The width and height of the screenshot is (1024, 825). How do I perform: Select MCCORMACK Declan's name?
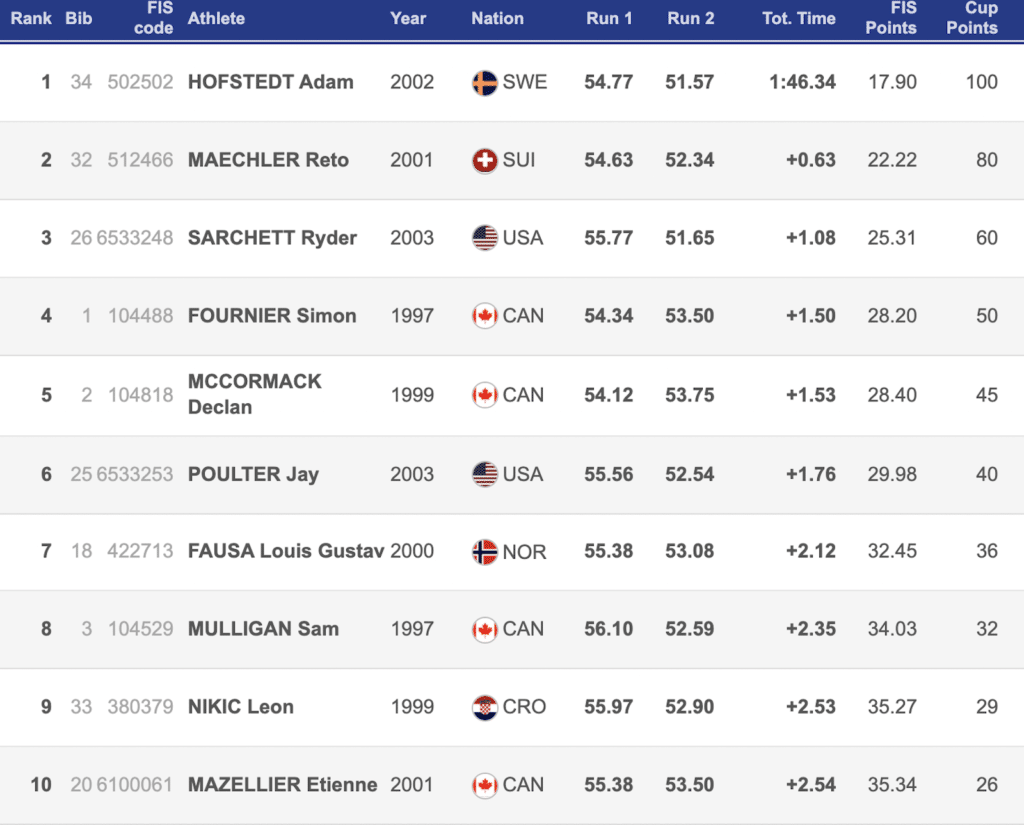point(255,394)
